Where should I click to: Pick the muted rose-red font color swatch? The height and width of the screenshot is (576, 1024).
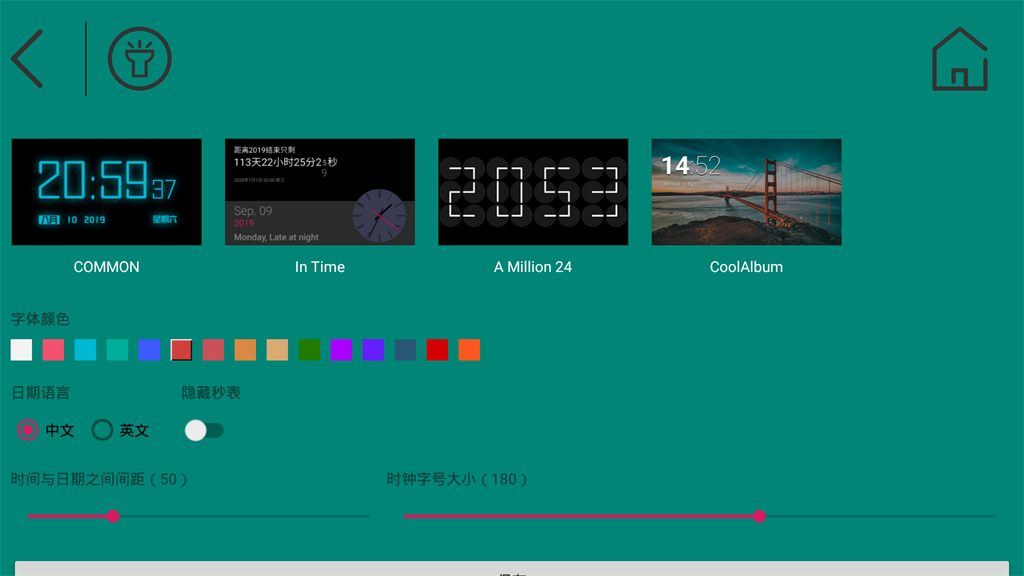tap(214, 350)
